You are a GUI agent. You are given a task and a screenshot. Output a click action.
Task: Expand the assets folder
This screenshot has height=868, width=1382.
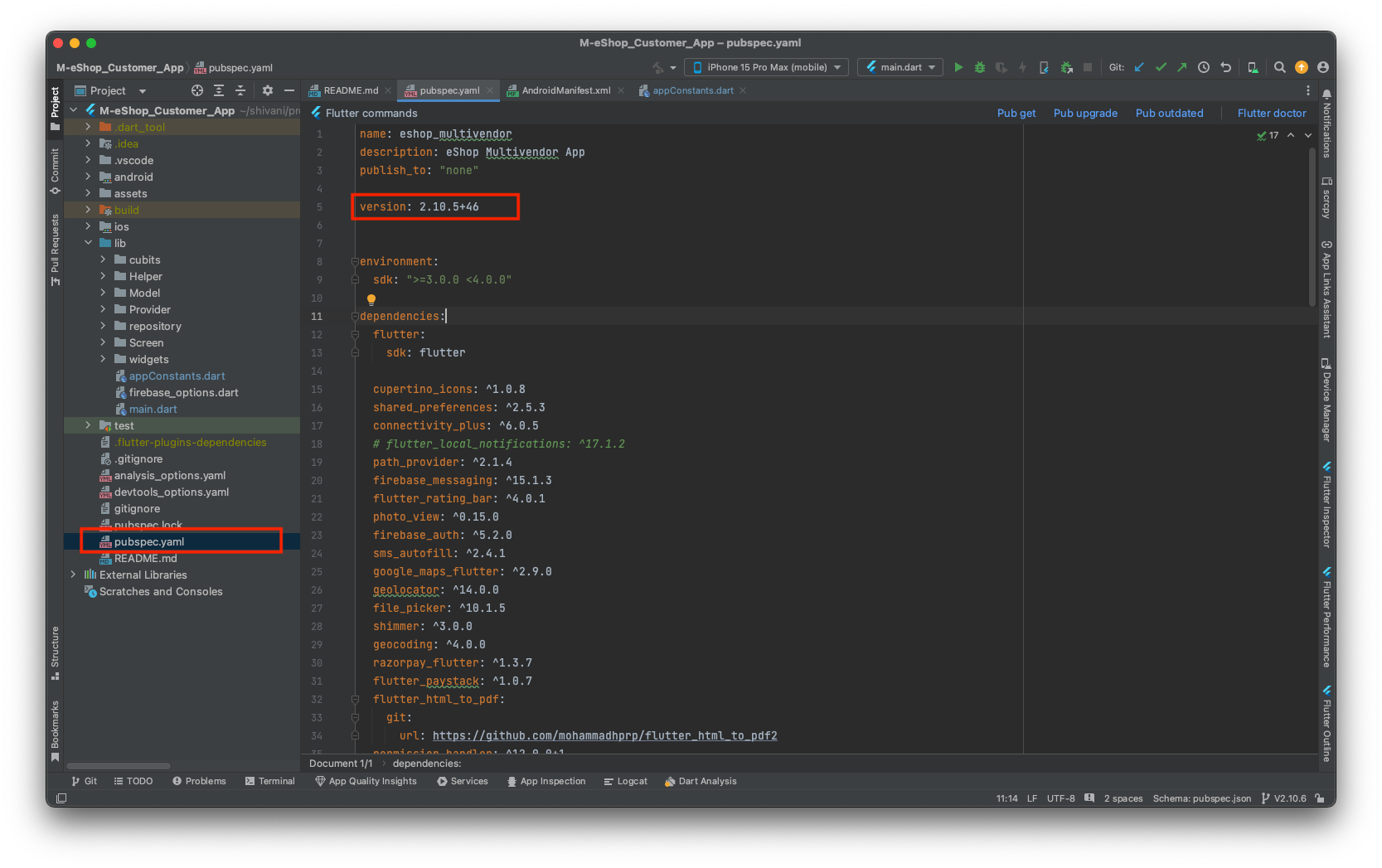click(88, 193)
